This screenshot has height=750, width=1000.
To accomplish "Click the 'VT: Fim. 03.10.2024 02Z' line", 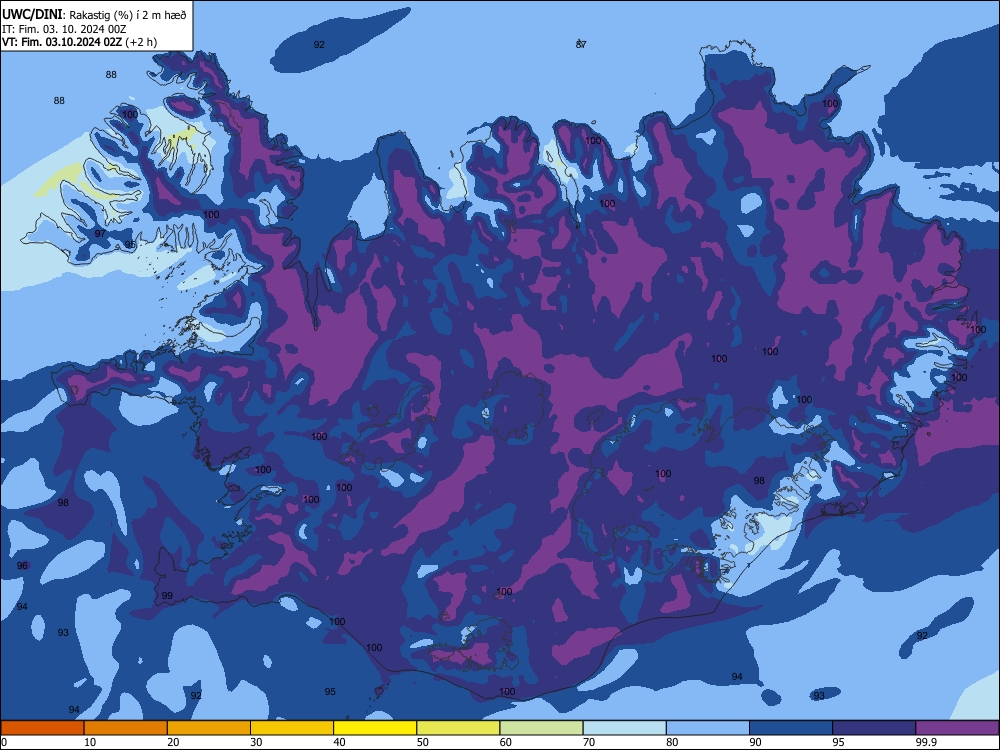I will 62,42.
